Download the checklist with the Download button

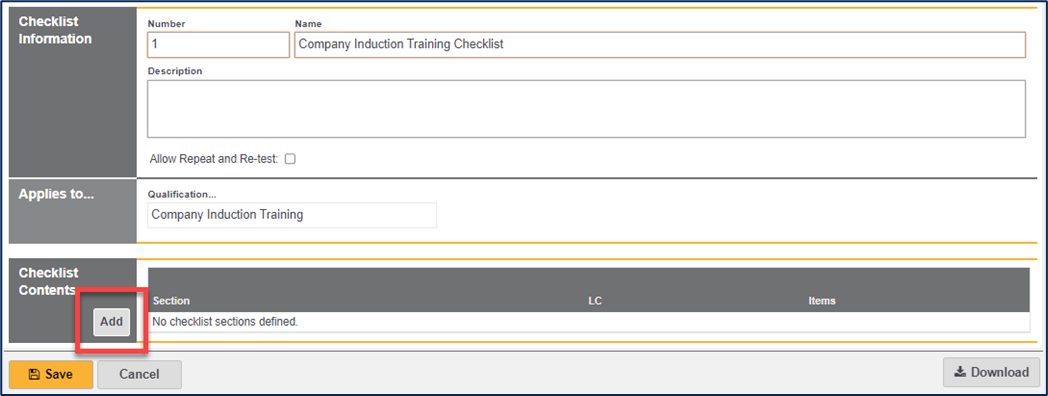tap(991, 373)
